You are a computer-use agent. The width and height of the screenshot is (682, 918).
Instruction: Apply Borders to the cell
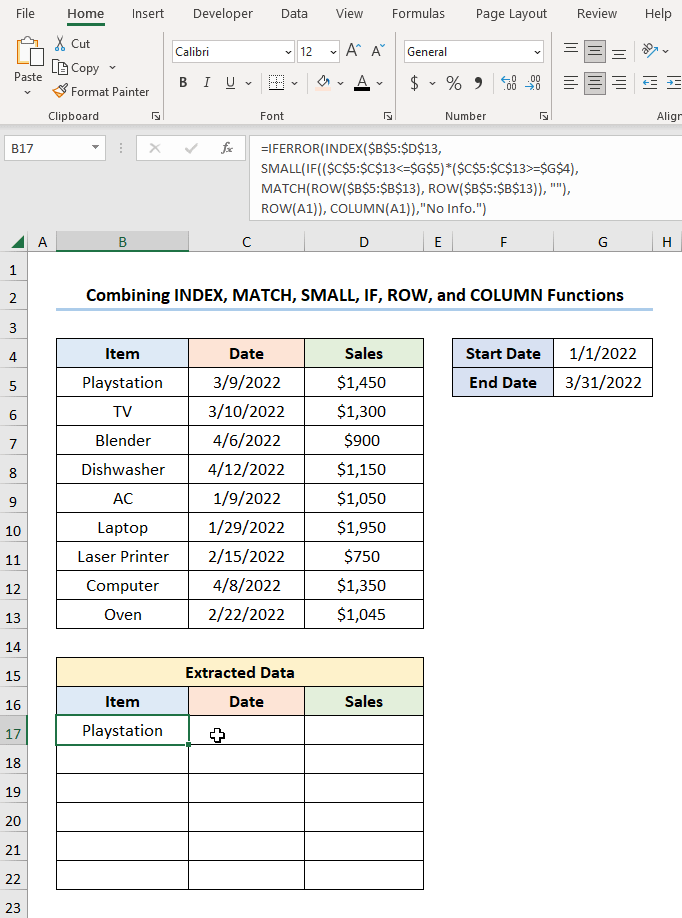276,83
